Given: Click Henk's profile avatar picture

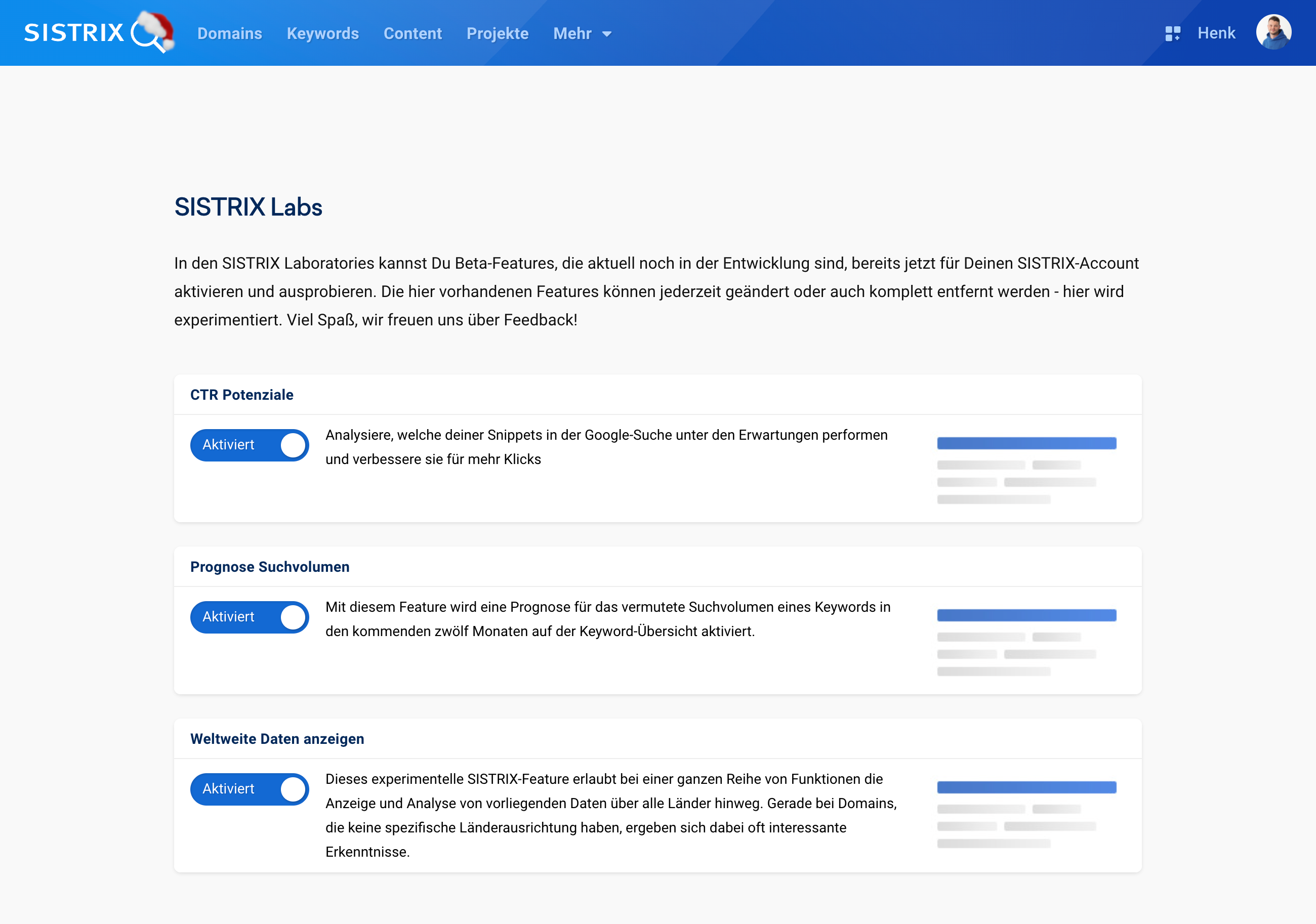Looking at the screenshot, I should (1273, 32).
